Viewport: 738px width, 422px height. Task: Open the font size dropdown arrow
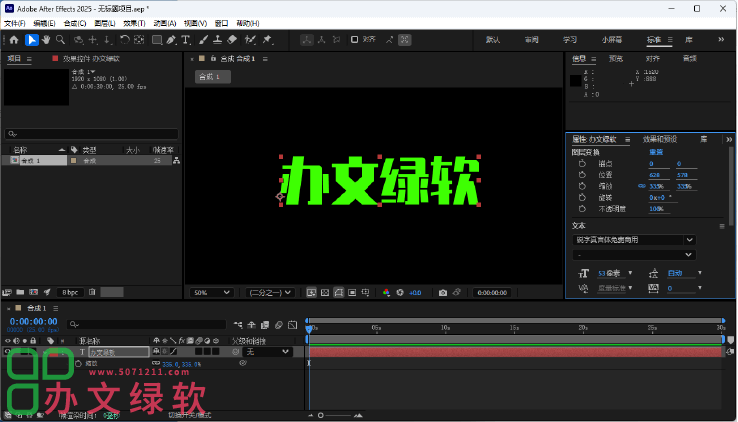click(630, 273)
